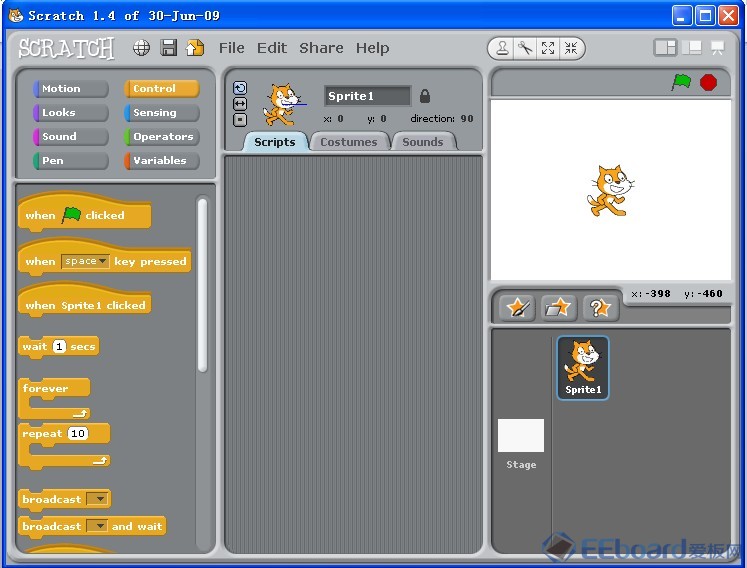Click the repeat 10 value field
This screenshot has height=568, width=747.
coord(78,434)
